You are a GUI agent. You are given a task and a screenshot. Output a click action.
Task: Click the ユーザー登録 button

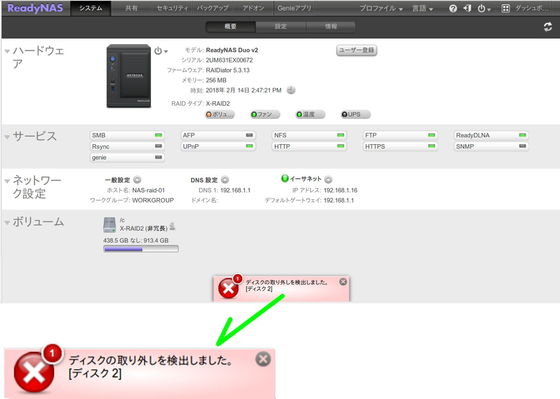[356, 50]
